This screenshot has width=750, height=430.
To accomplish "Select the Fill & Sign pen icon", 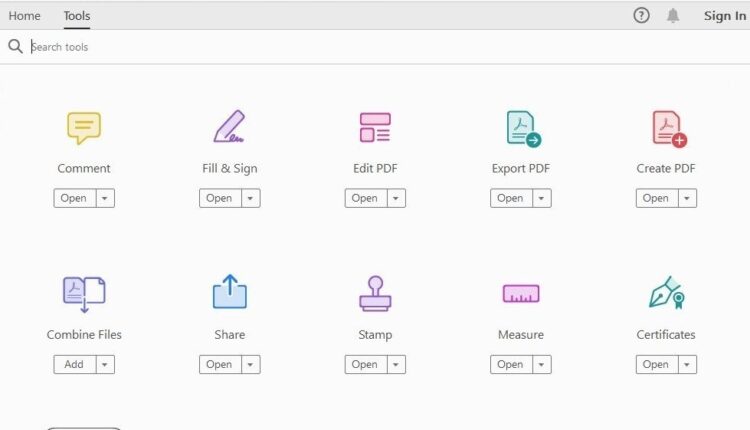I will coord(229,127).
